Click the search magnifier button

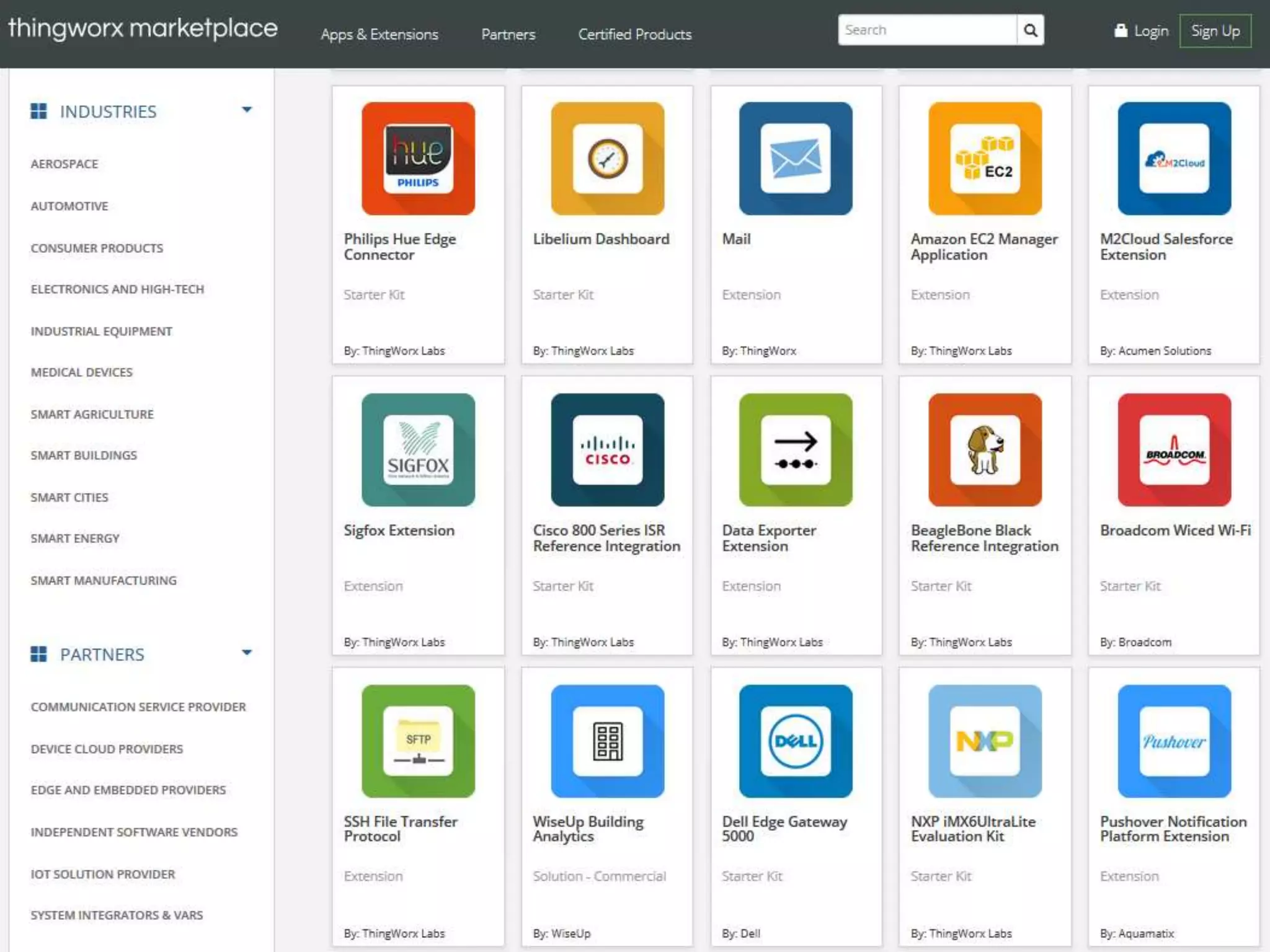click(1030, 30)
